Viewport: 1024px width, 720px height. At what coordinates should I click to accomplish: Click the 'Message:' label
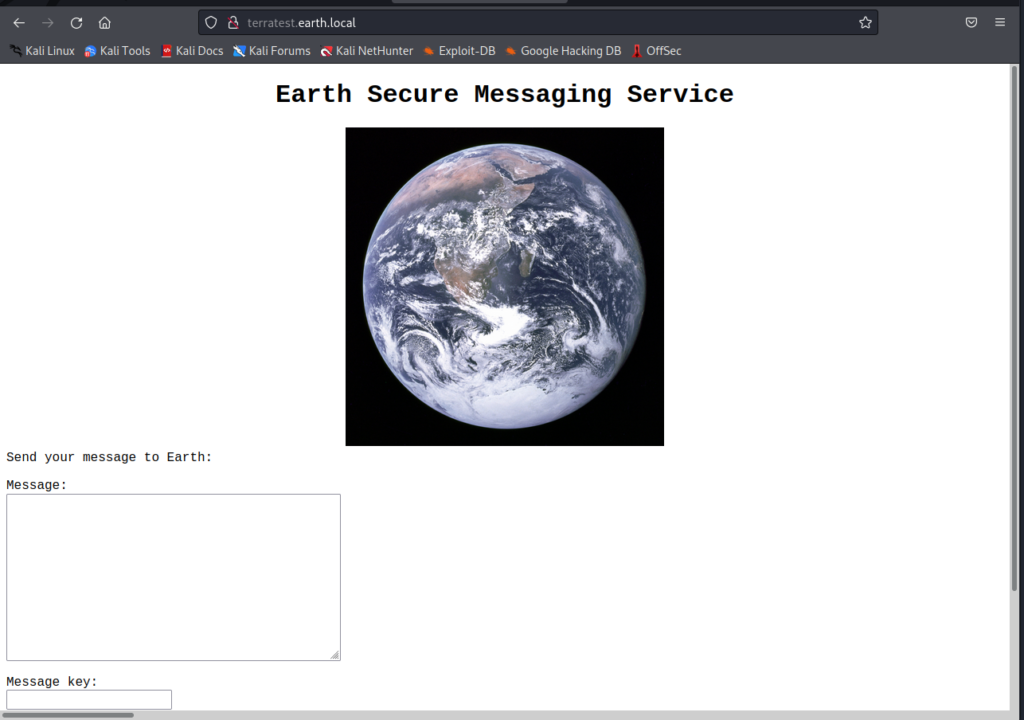point(37,485)
